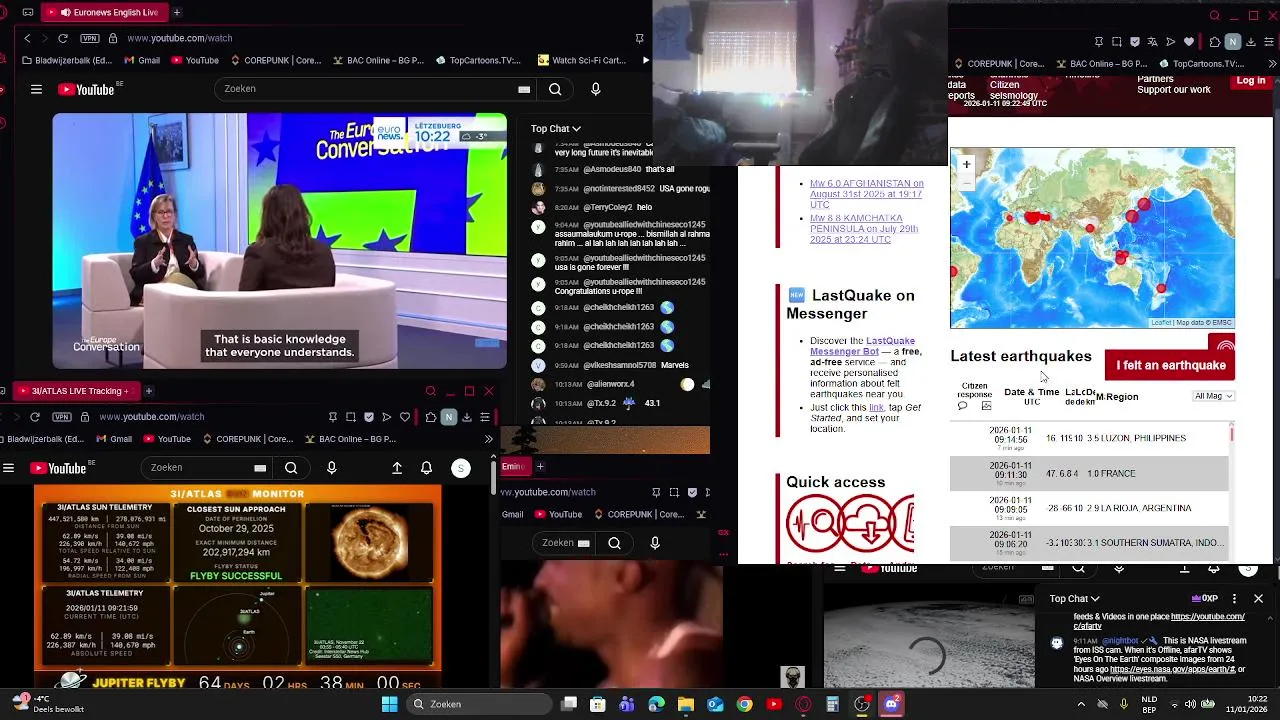1280x720 pixels.
Task: Open LastQuake Messenger Bot link
Action: click(x=862, y=346)
